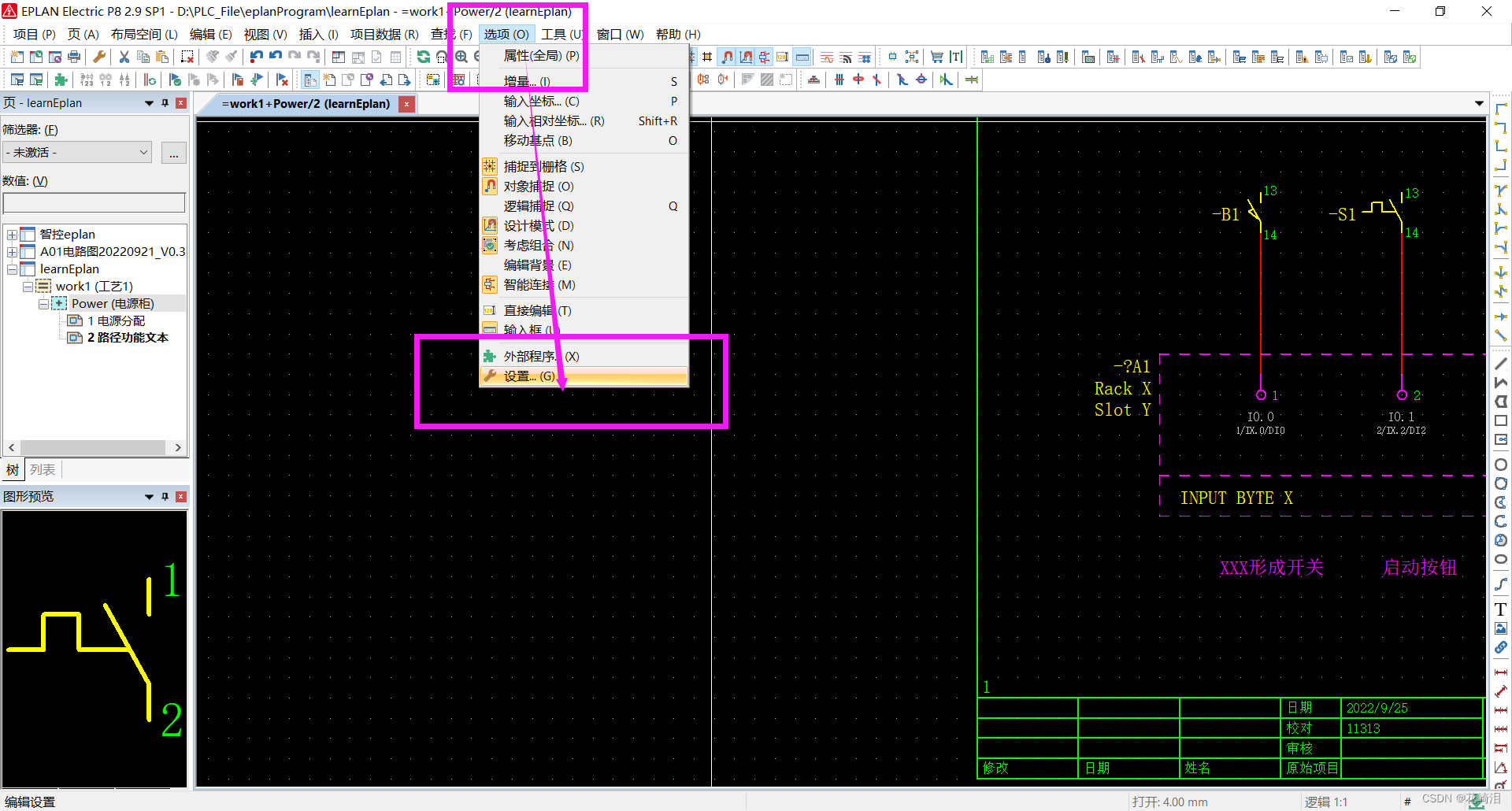Open the 编辑 (E) menu
The height and width of the screenshot is (811, 1512).
click(211, 35)
